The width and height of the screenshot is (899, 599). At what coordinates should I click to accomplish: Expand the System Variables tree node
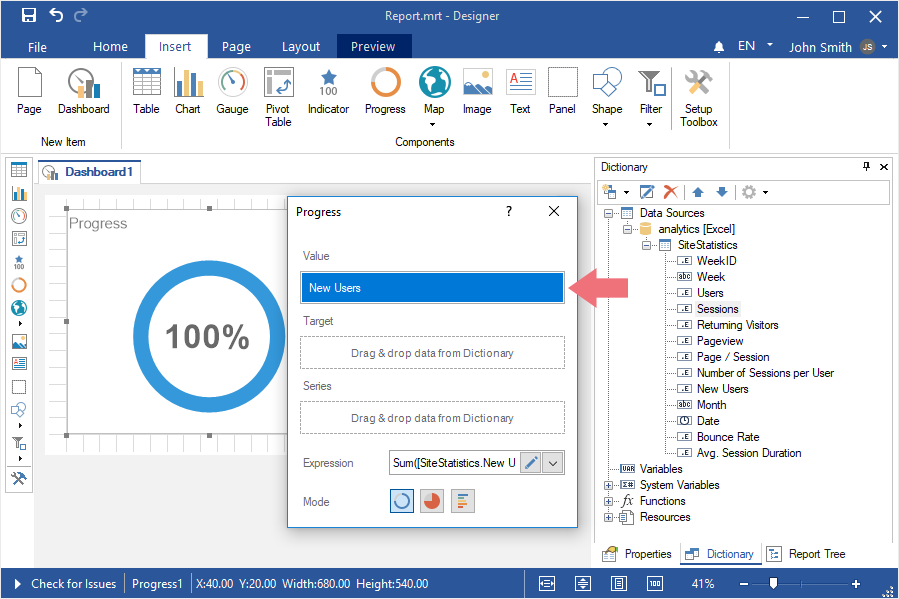(x=608, y=485)
